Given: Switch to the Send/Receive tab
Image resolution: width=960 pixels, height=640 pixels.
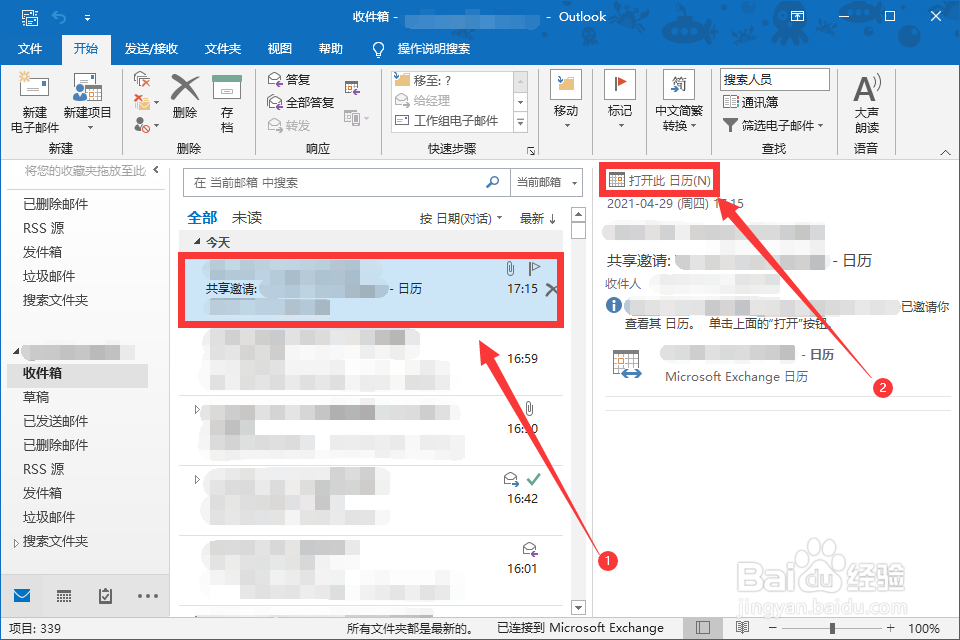Looking at the screenshot, I should click(x=151, y=49).
